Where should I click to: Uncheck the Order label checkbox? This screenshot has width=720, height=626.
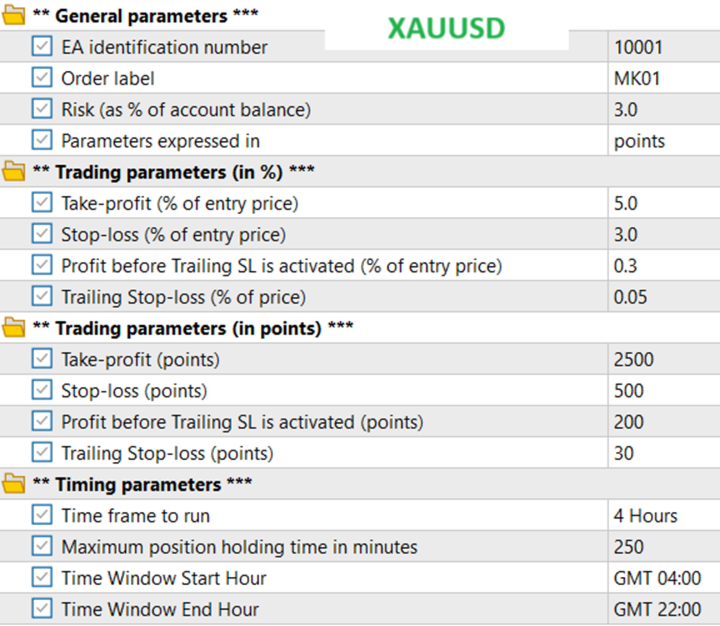click(42, 78)
